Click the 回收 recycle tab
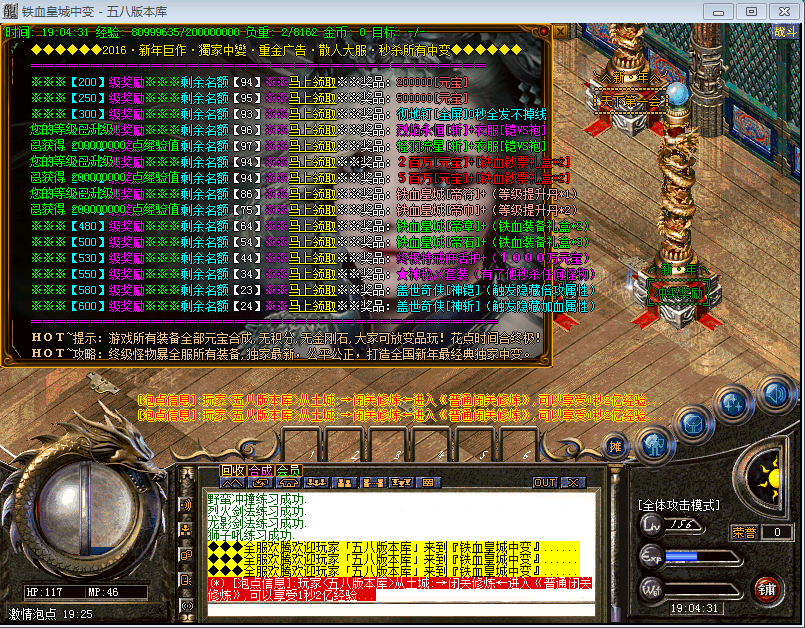Screen dimensions: 805x628 click(x=232, y=470)
